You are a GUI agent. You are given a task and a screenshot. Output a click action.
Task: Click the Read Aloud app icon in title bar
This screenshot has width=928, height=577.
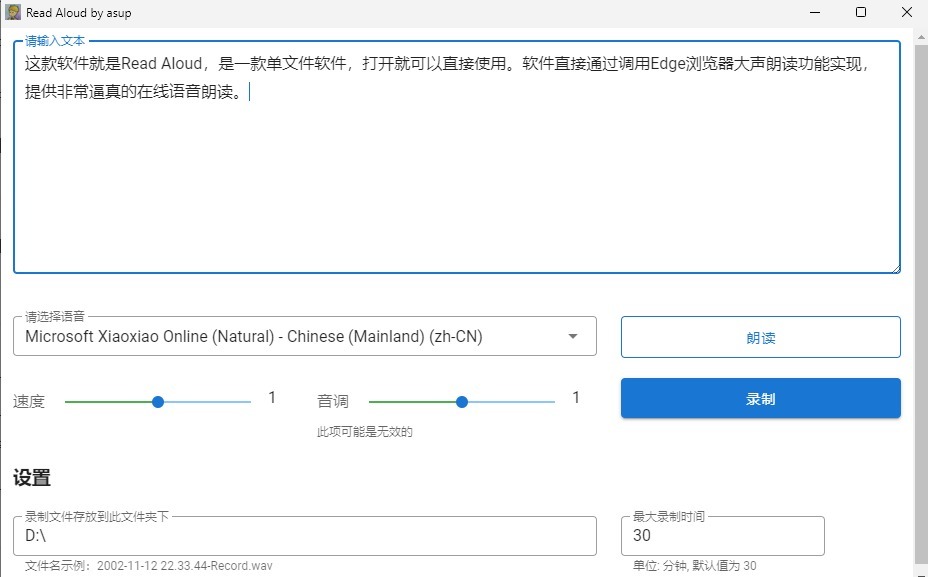coord(13,13)
